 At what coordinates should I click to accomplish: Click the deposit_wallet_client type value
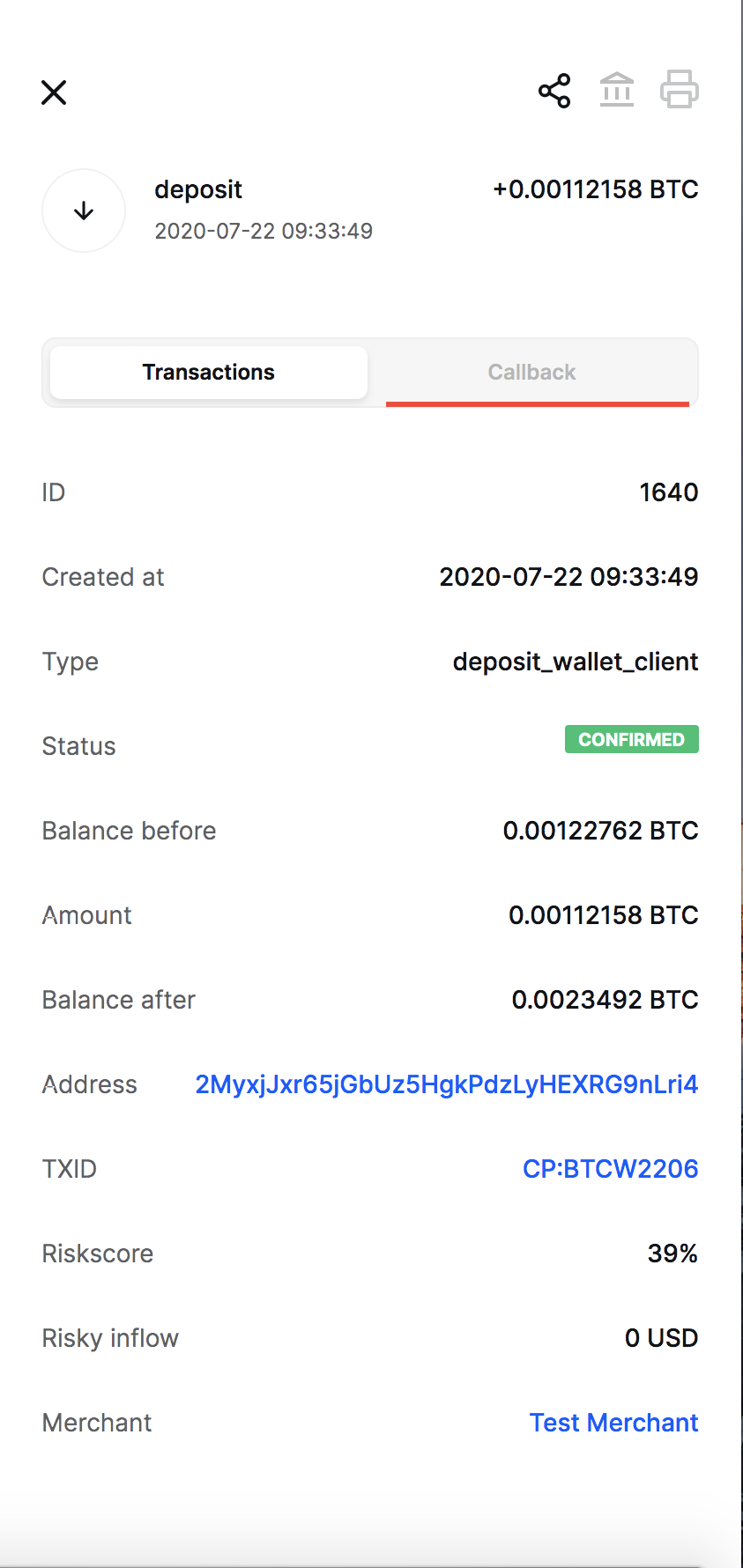point(576,662)
